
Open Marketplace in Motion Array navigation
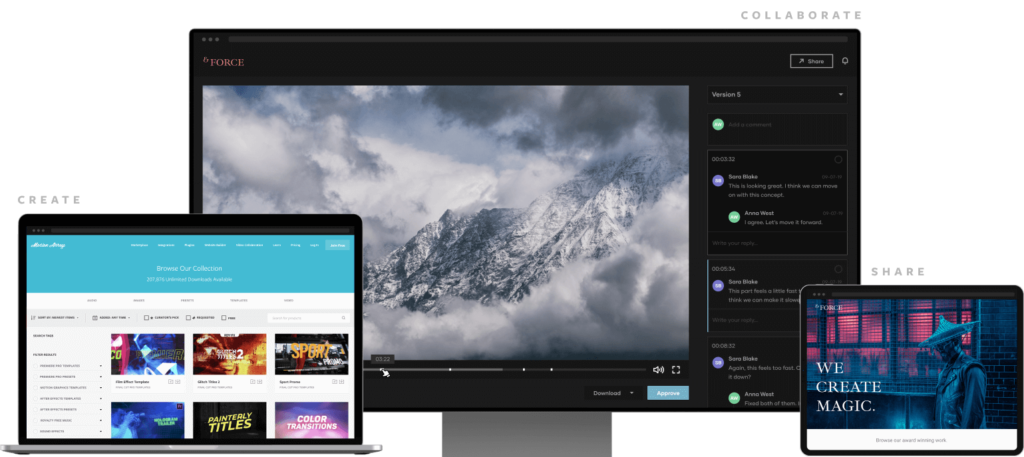[x=139, y=245]
